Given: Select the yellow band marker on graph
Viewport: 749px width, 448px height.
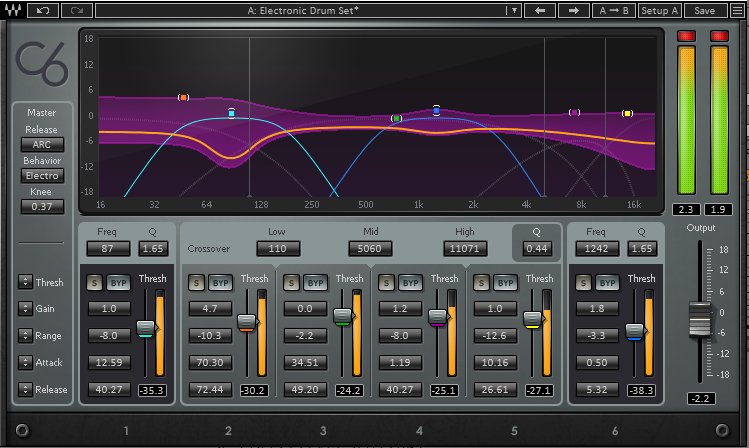Looking at the screenshot, I should click(627, 113).
